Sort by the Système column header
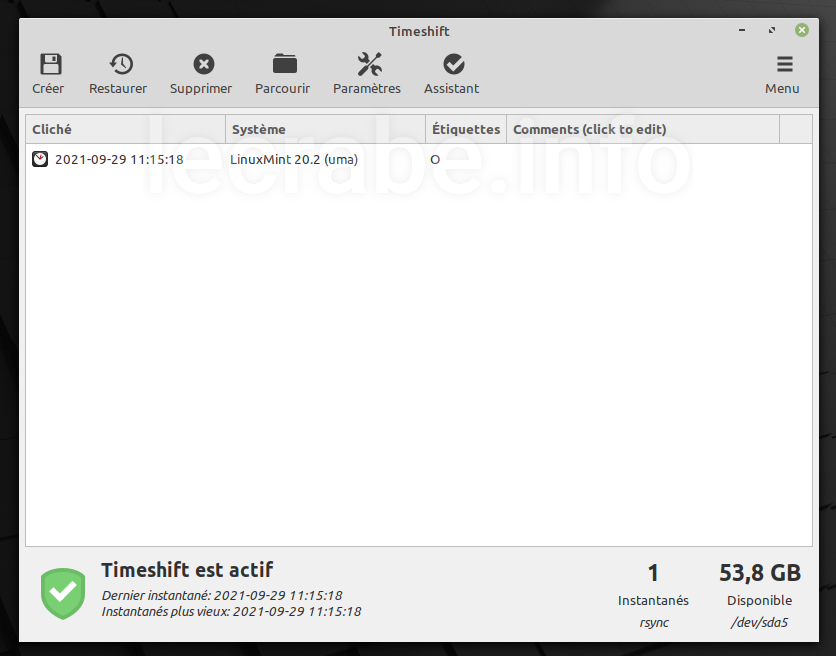 pos(325,129)
